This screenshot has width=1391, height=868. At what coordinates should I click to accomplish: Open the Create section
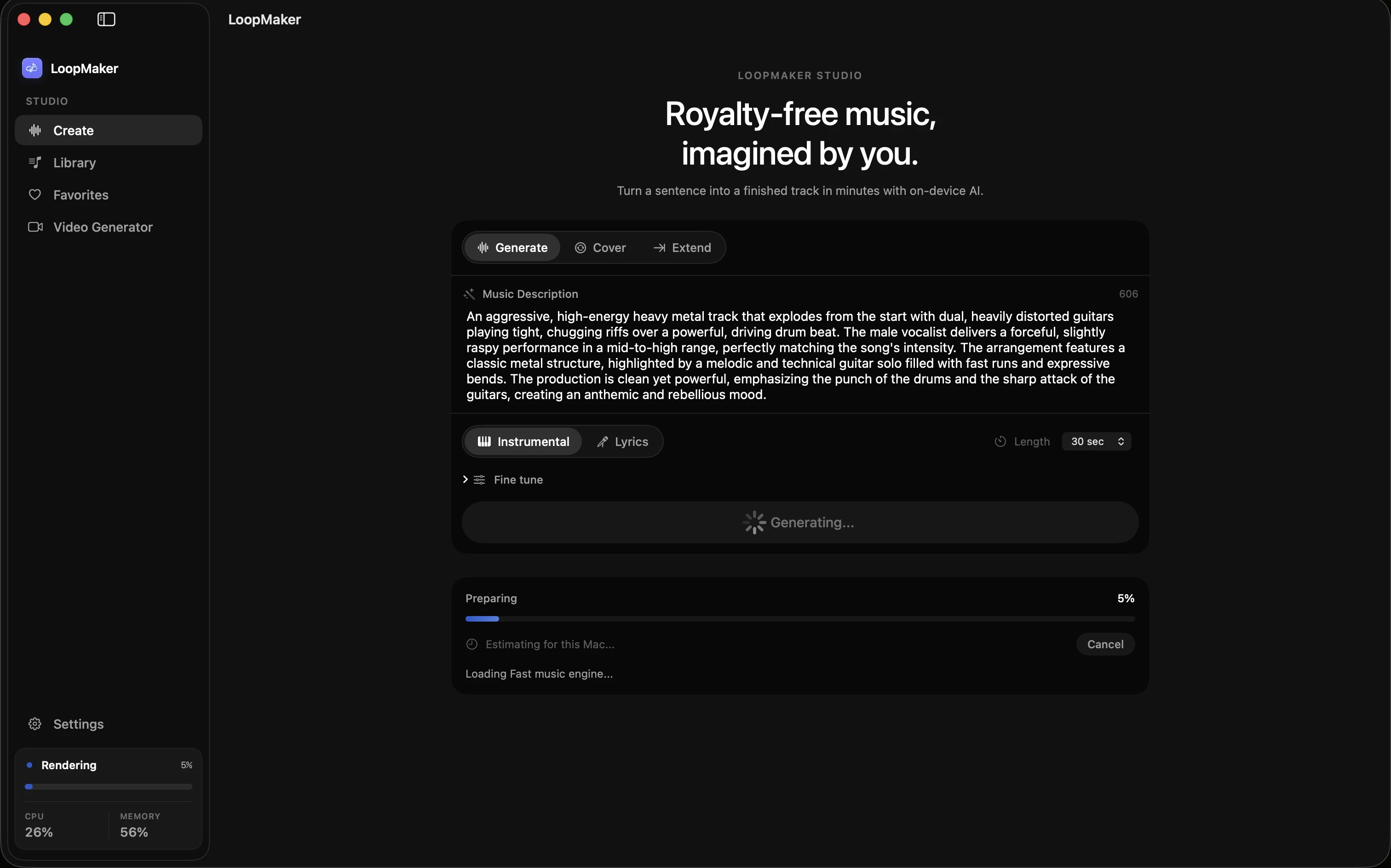[x=109, y=130]
